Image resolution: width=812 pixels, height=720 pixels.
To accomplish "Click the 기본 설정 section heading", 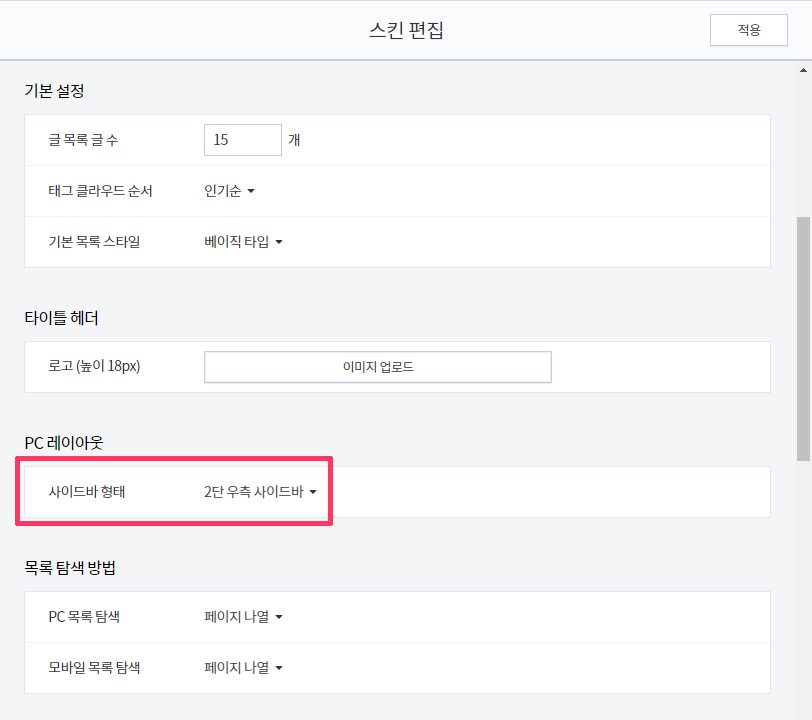I will pyautogui.click(x=54, y=91).
